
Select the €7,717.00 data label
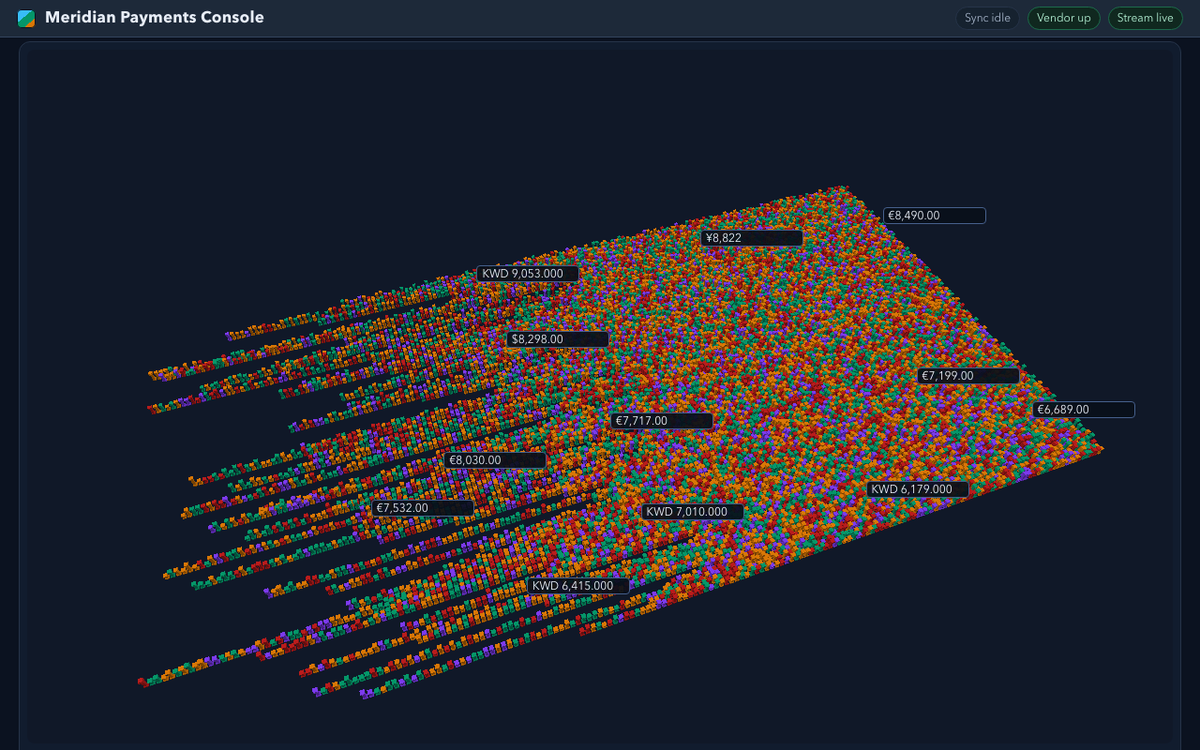point(662,422)
